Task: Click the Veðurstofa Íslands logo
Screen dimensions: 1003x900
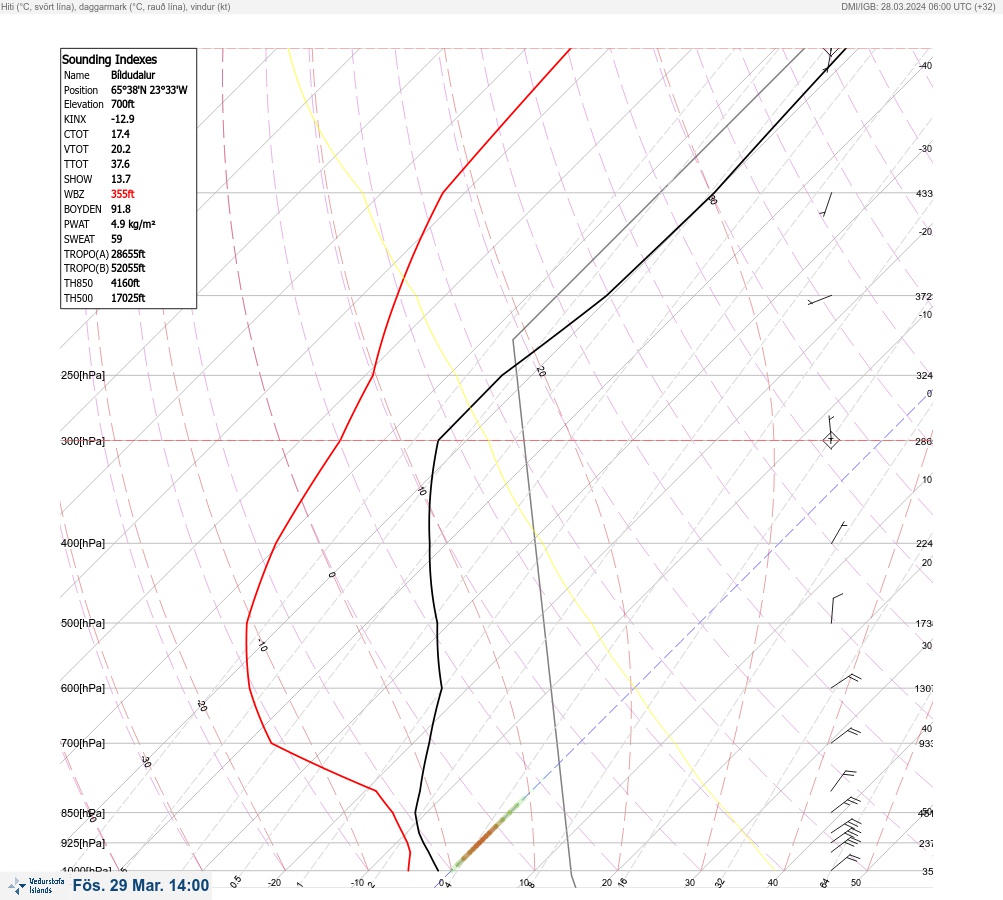Action: click(x=36, y=885)
